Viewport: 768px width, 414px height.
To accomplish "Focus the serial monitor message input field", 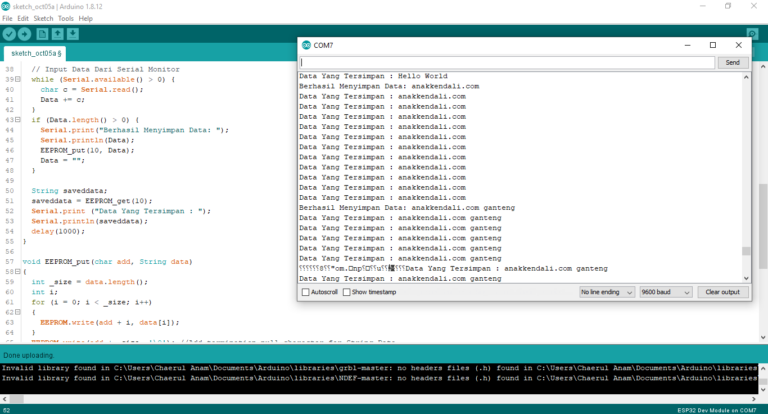I will [x=506, y=62].
